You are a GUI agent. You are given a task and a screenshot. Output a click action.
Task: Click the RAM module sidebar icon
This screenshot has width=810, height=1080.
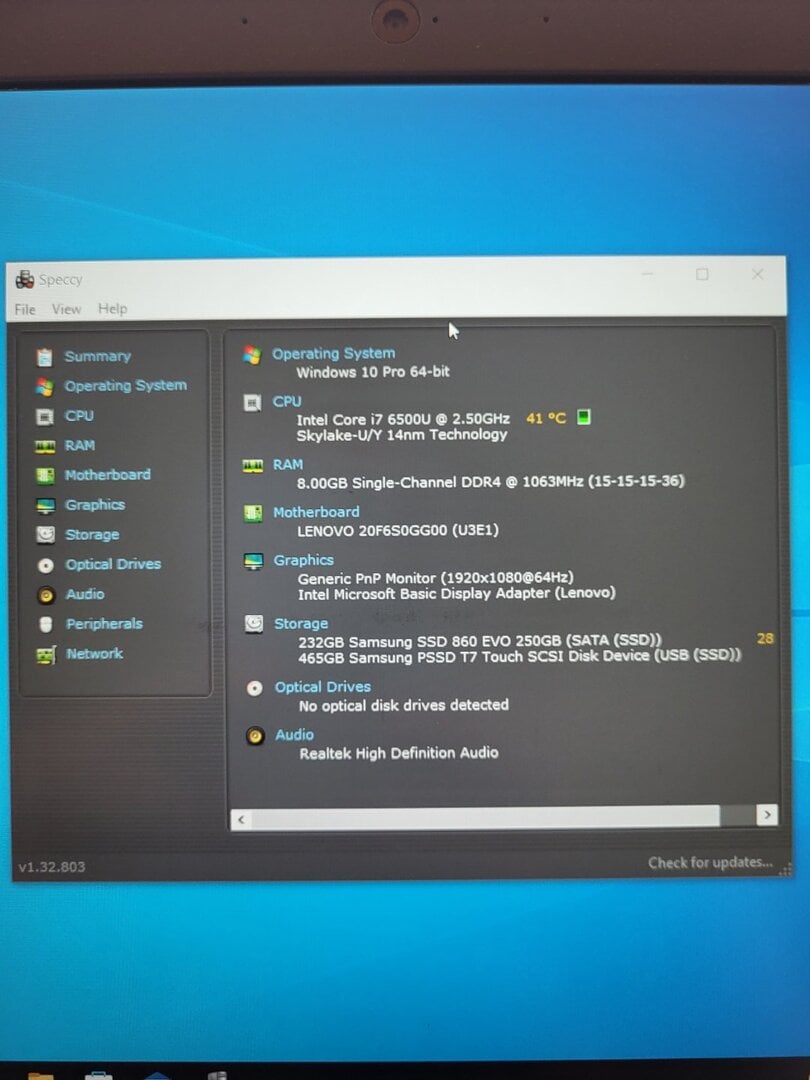45,446
